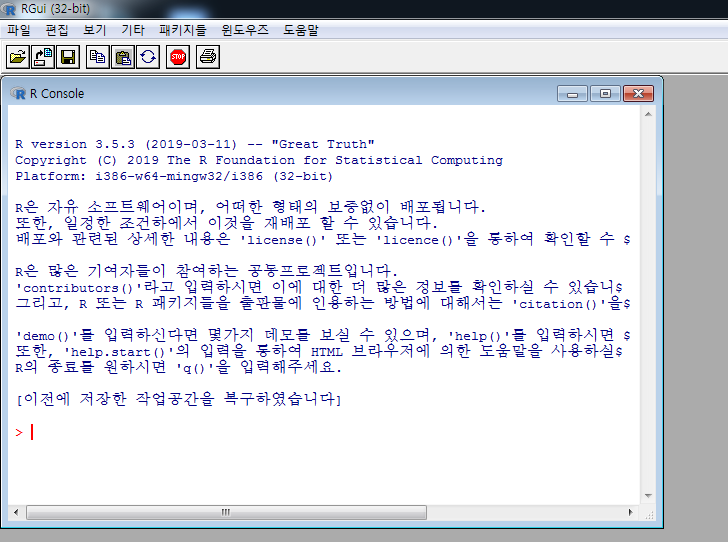The width and height of the screenshot is (728, 542).
Task: Open the 패키지들 menu
Action: [182, 30]
